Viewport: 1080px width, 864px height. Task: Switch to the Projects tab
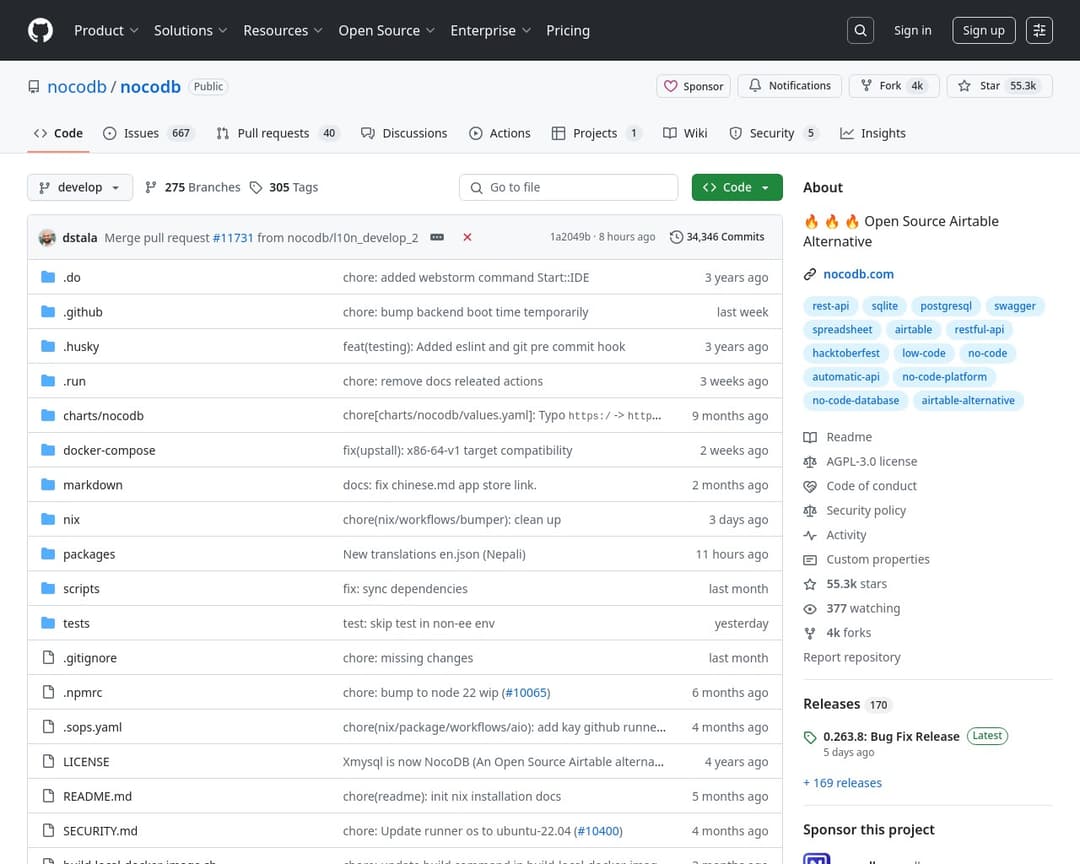(596, 134)
